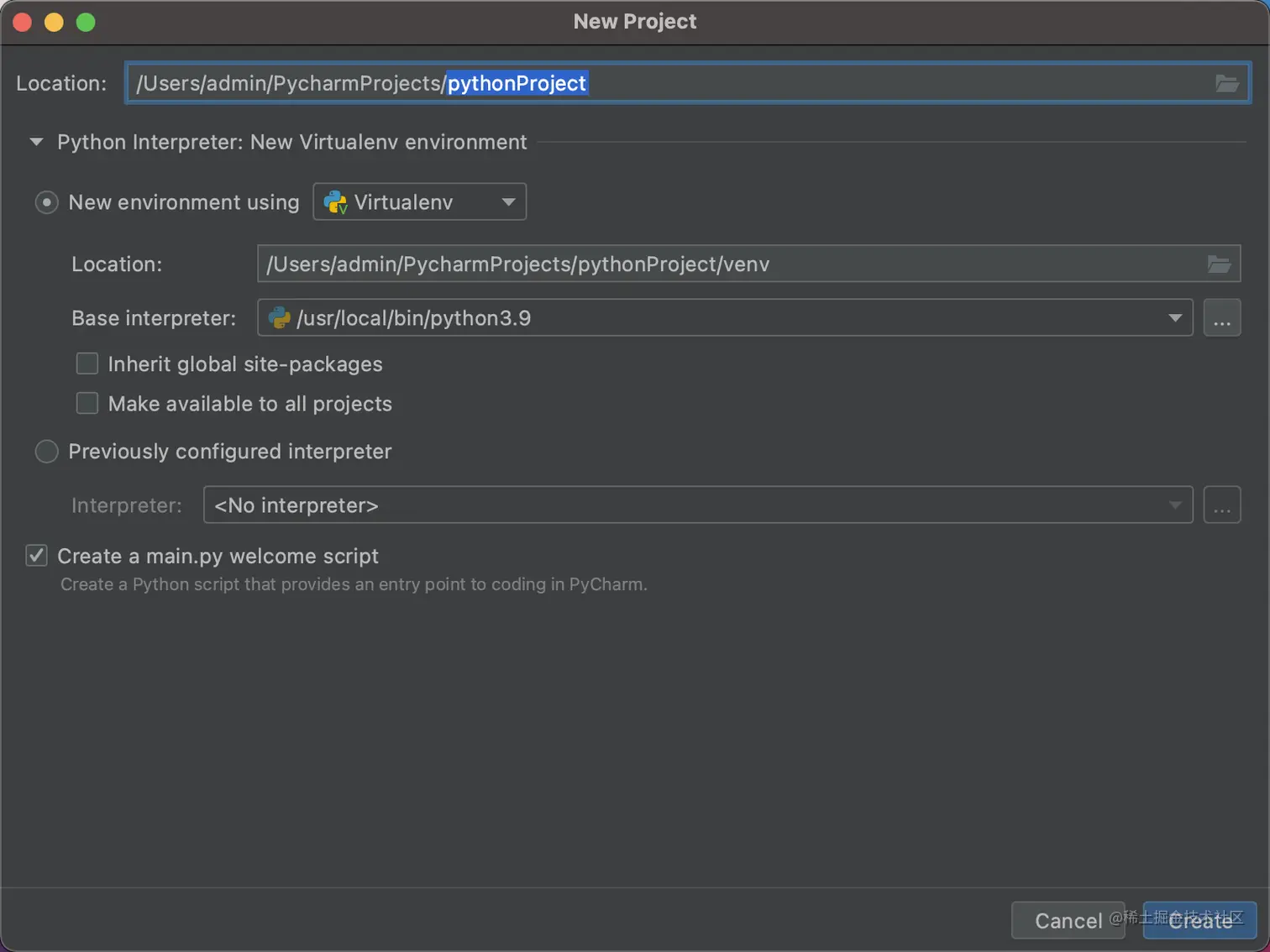The height and width of the screenshot is (952, 1270).
Task: Click the Python icon beside /usr/local/bin/python3.9
Action: (279, 318)
